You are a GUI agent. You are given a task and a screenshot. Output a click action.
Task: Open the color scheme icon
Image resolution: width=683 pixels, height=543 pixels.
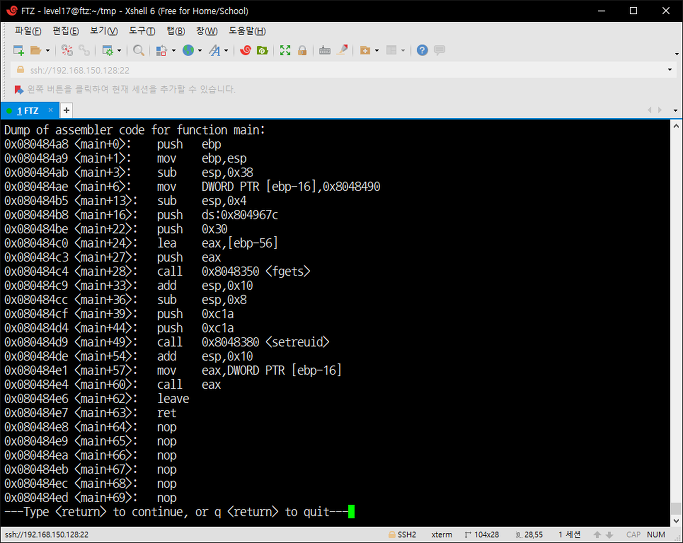161,51
